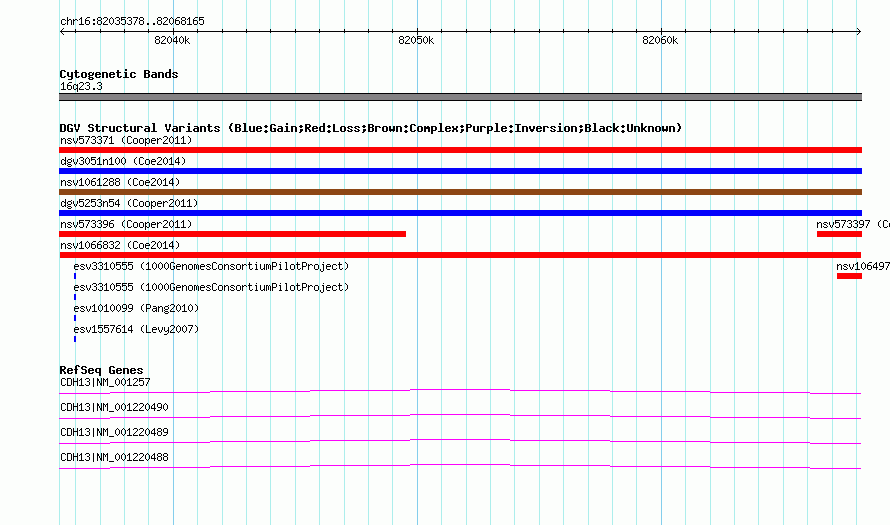Click the right arrowhead of the ruler
Viewport: 890px width, 525px height.
click(x=859, y=31)
